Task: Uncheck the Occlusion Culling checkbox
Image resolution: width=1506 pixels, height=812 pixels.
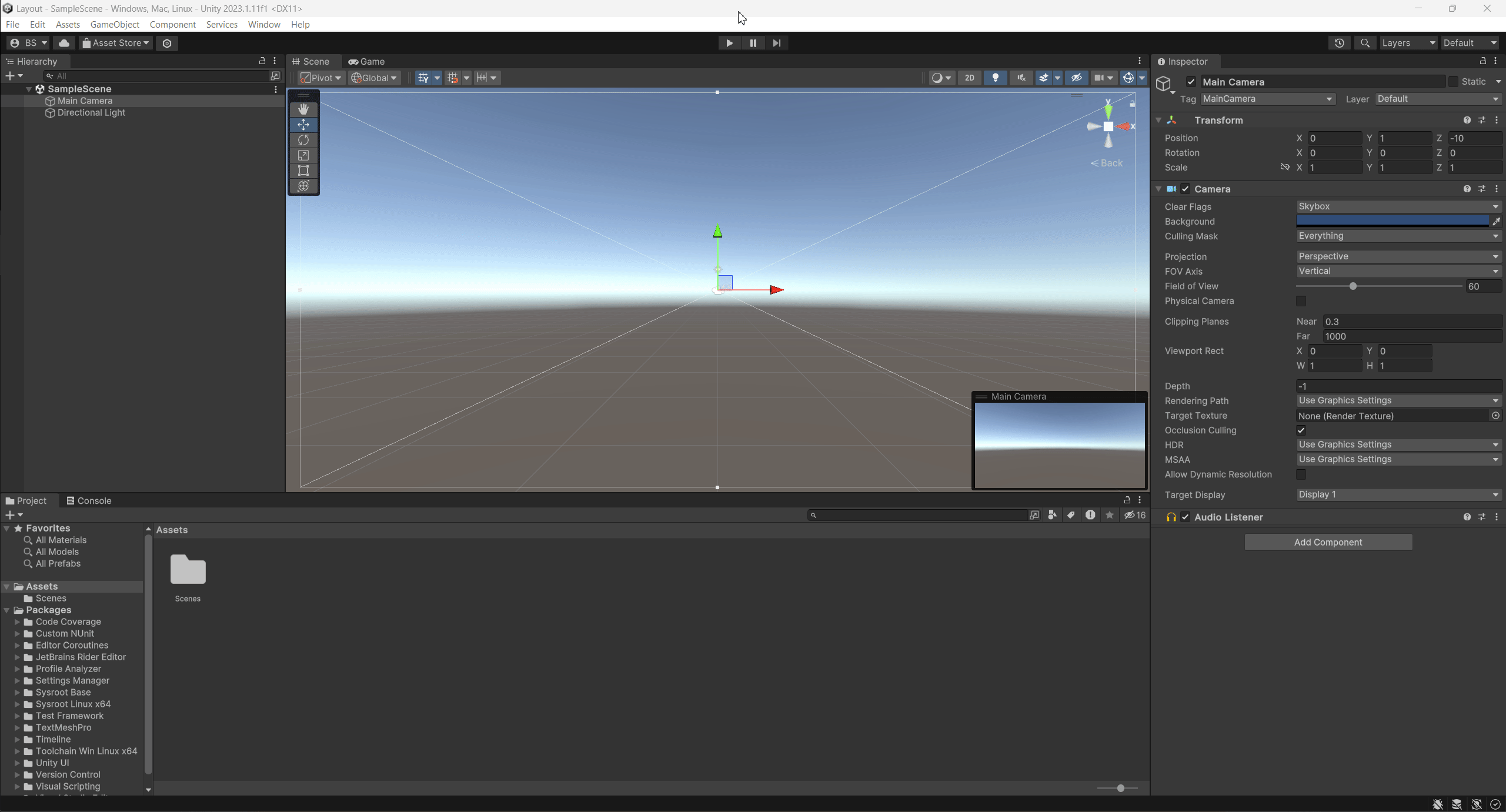Action: click(1301, 430)
